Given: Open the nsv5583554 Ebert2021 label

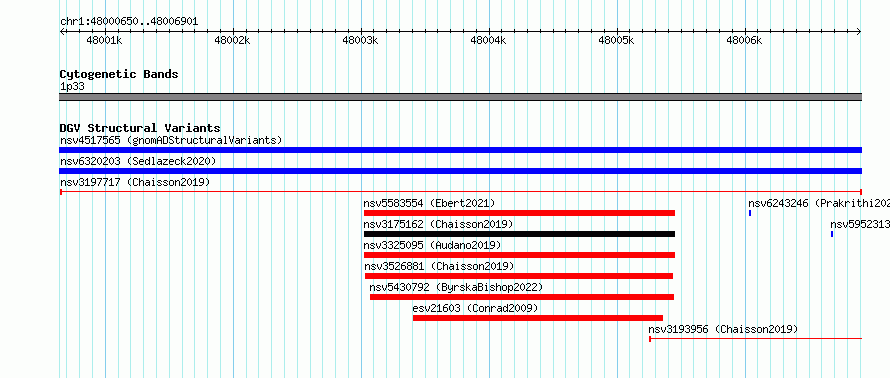Looking at the screenshot, I should point(429,203).
